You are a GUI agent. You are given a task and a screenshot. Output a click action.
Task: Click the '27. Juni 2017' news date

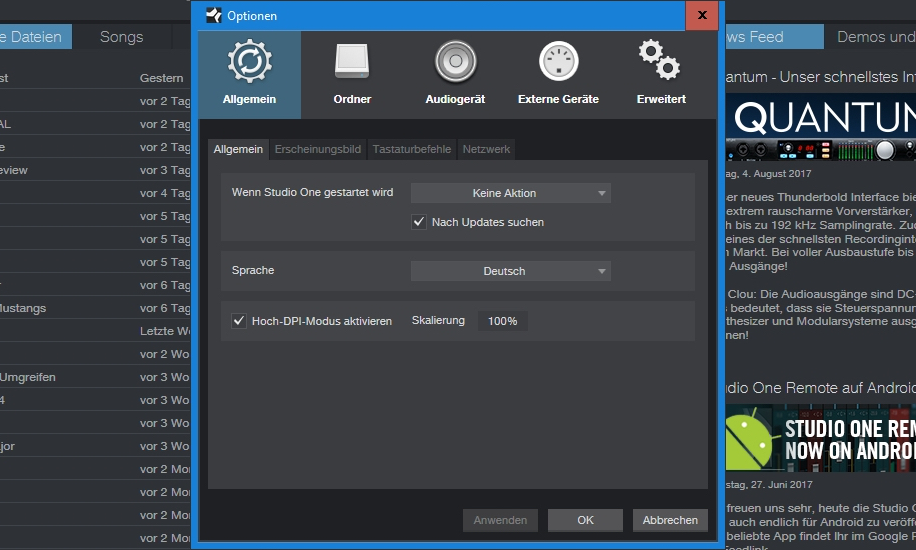(x=769, y=485)
